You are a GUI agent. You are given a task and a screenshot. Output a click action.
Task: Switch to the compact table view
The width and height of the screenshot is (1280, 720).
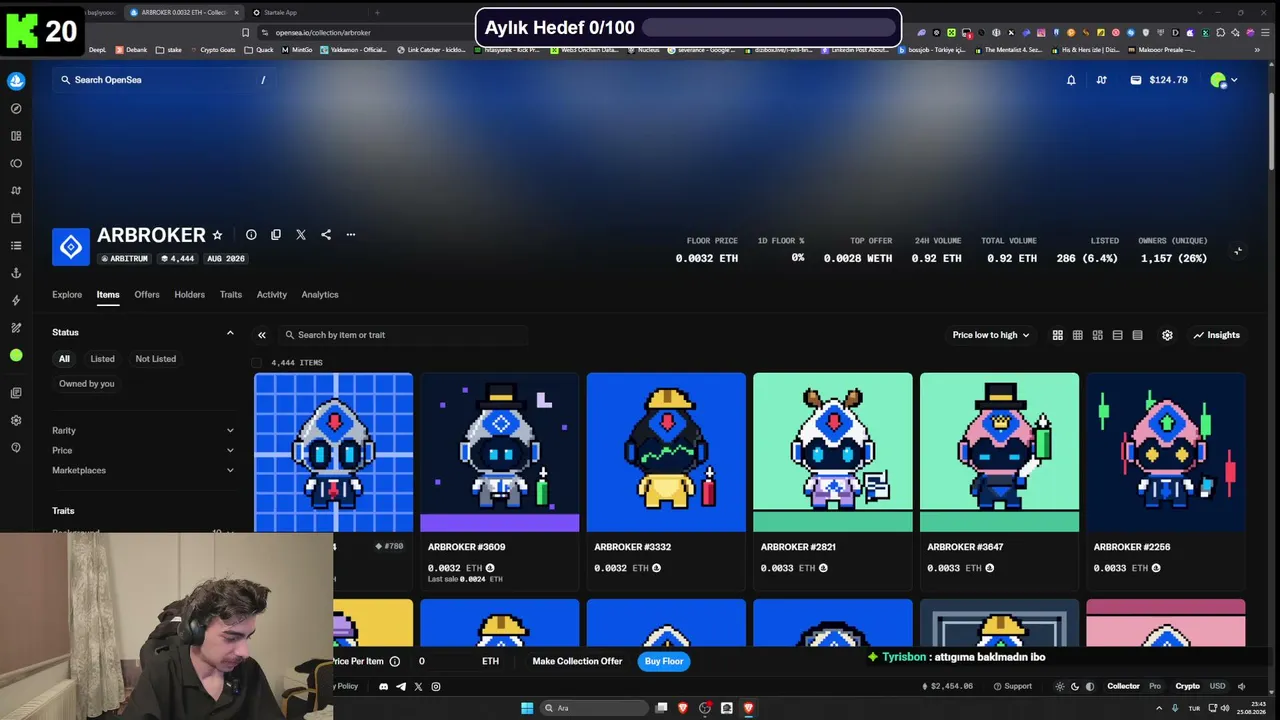coord(1137,335)
